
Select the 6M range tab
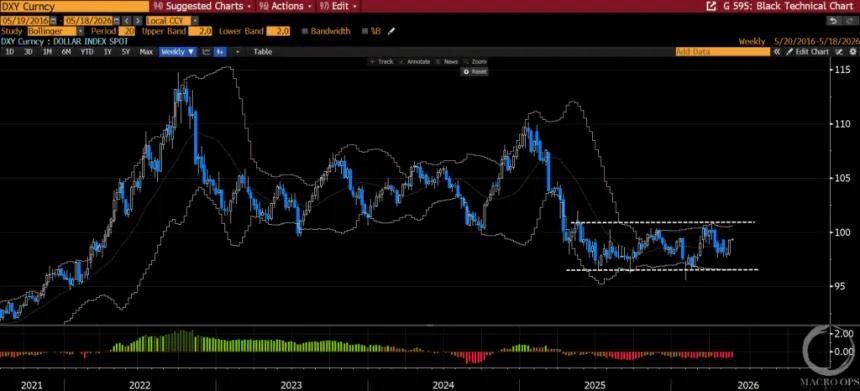pos(66,52)
